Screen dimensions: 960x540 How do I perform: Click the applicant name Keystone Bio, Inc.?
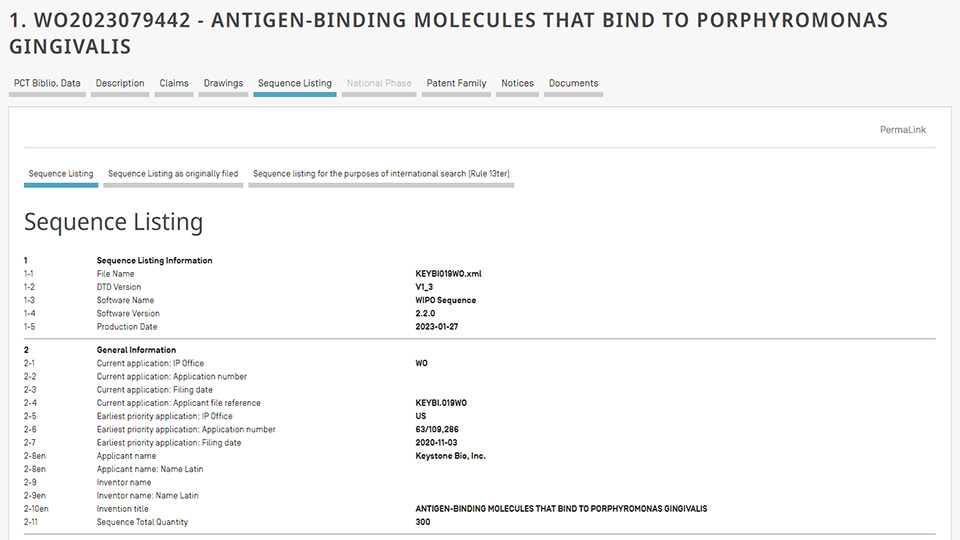click(450, 456)
